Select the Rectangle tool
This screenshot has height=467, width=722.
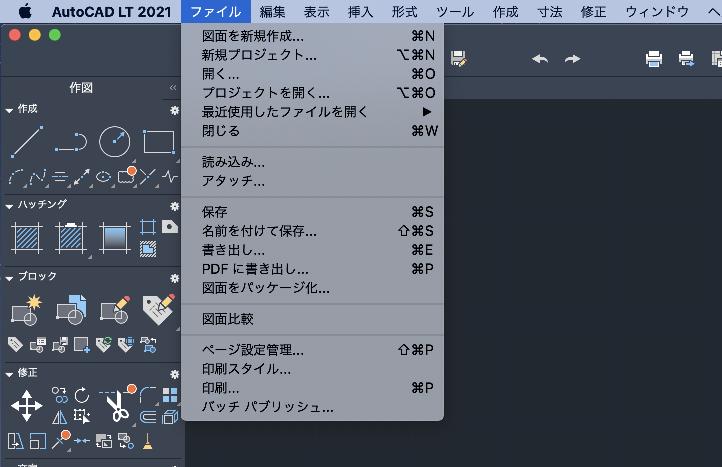click(159, 142)
